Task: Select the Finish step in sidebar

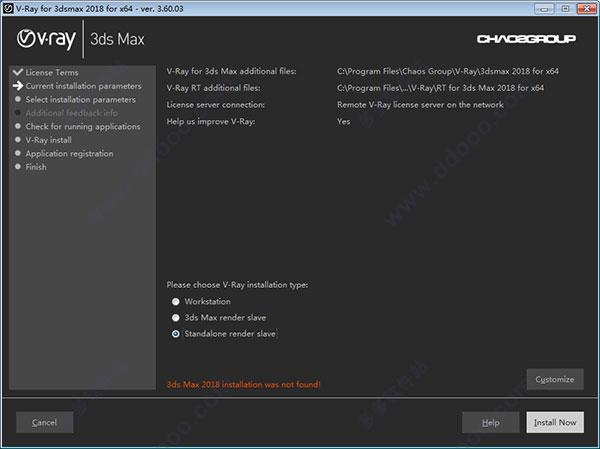Action: click(36, 167)
